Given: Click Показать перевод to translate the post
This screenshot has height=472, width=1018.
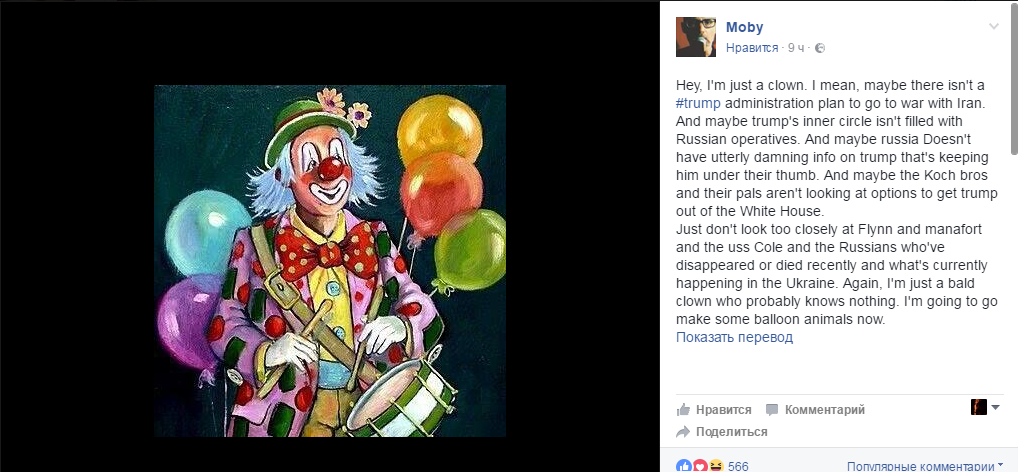Looking at the screenshot, I should click(734, 337).
